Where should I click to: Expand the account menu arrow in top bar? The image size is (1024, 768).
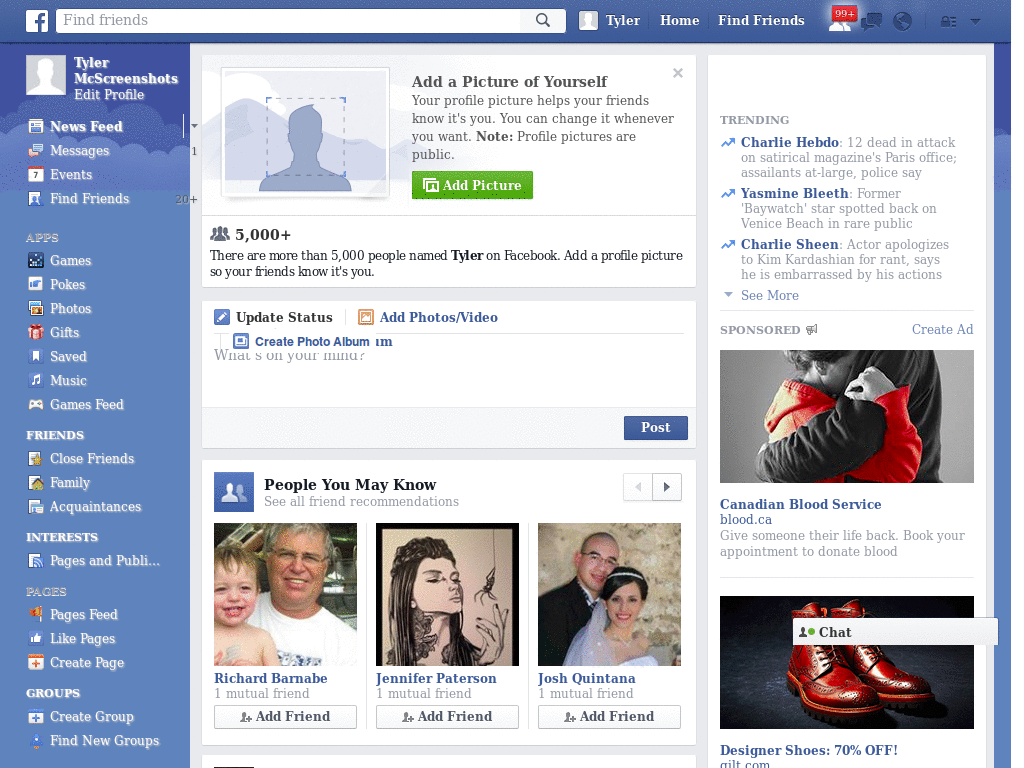pos(976,22)
